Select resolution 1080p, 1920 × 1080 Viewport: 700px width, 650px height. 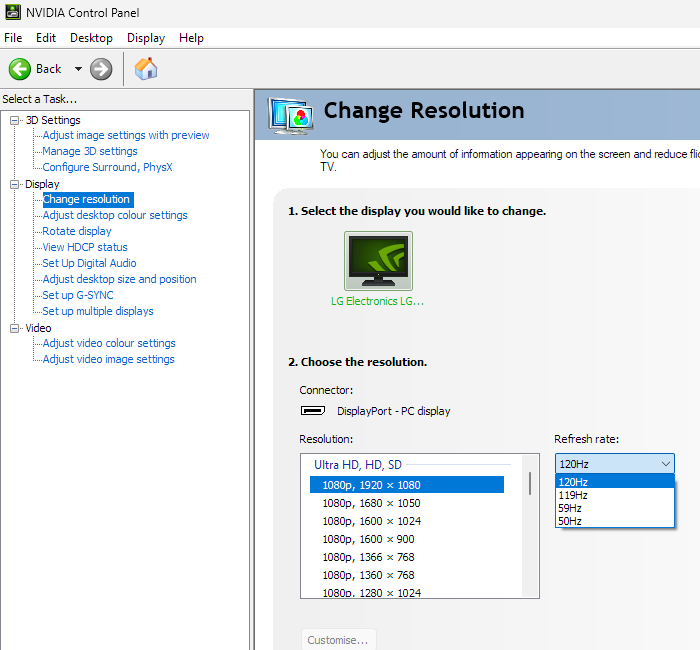click(407, 485)
